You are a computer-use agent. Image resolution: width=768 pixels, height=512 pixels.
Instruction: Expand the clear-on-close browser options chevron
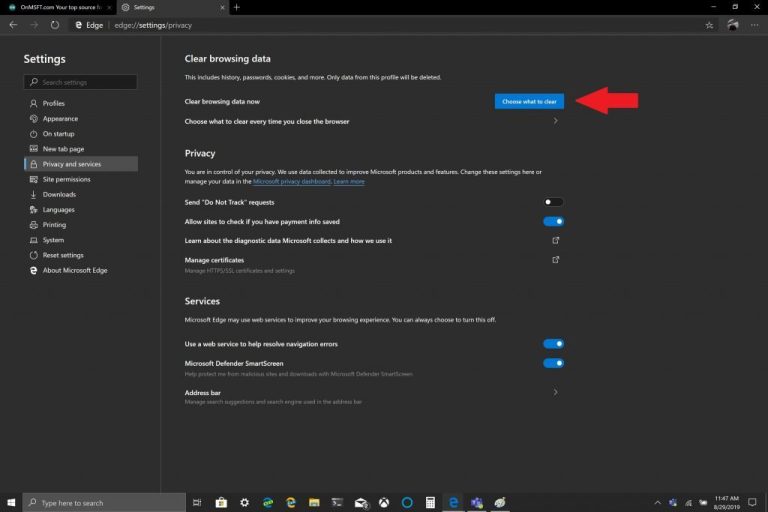point(556,121)
